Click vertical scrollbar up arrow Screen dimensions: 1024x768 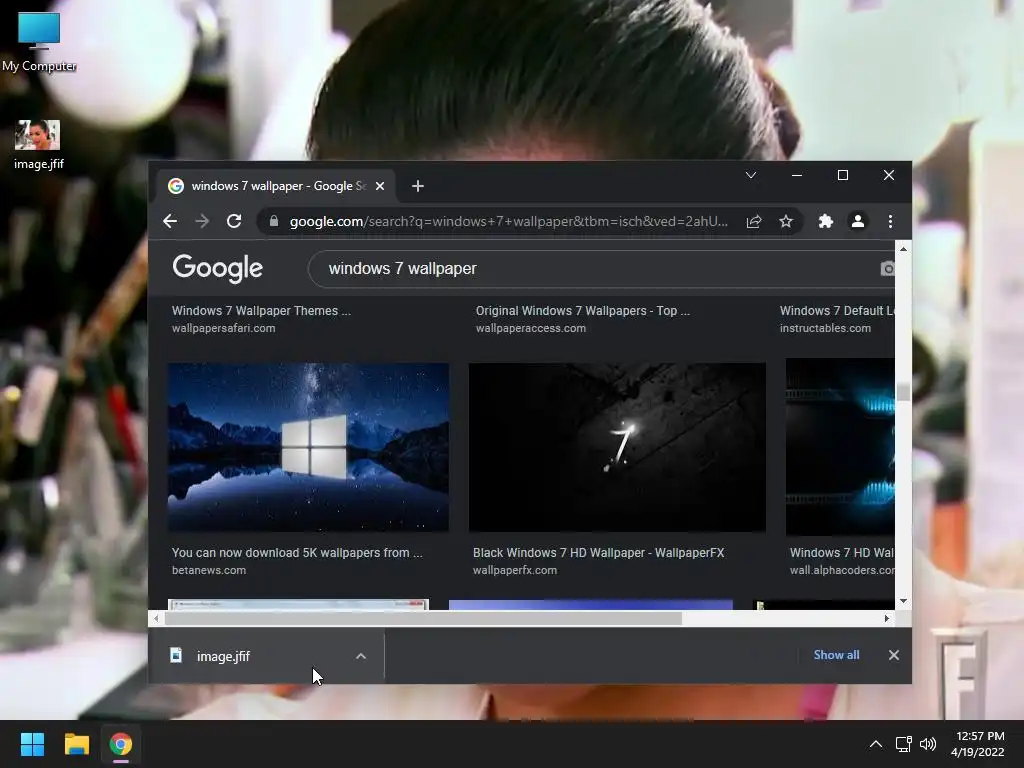[903, 249]
